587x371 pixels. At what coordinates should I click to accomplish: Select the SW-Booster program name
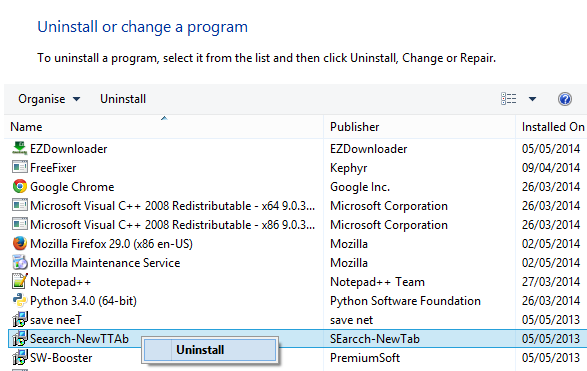(61, 358)
